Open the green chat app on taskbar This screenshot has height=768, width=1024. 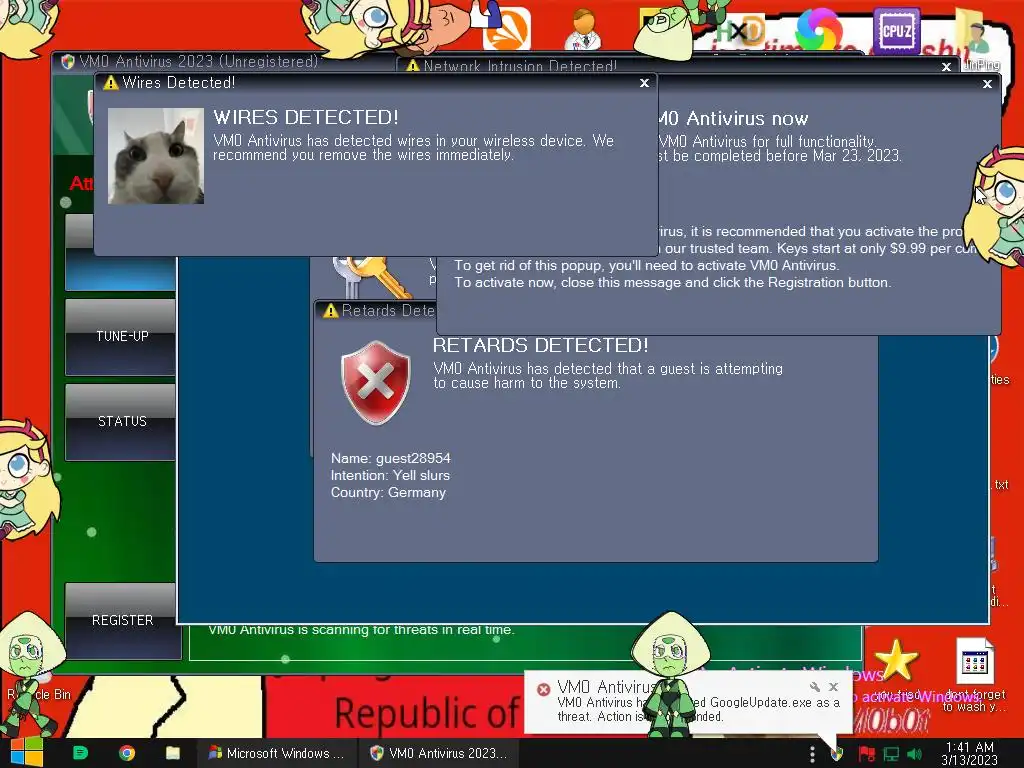pyautogui.click(x=80, y=753)
